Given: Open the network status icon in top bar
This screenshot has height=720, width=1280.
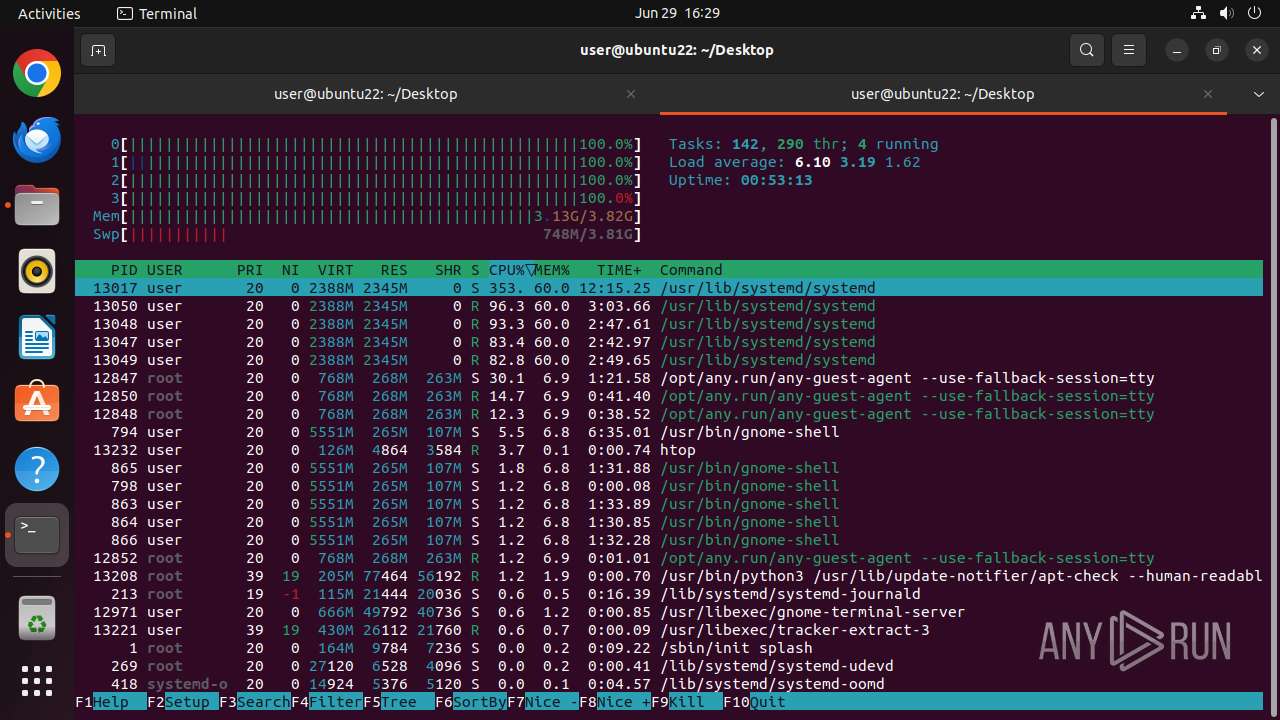Looking at the screenshot, I should [1198, 14].
